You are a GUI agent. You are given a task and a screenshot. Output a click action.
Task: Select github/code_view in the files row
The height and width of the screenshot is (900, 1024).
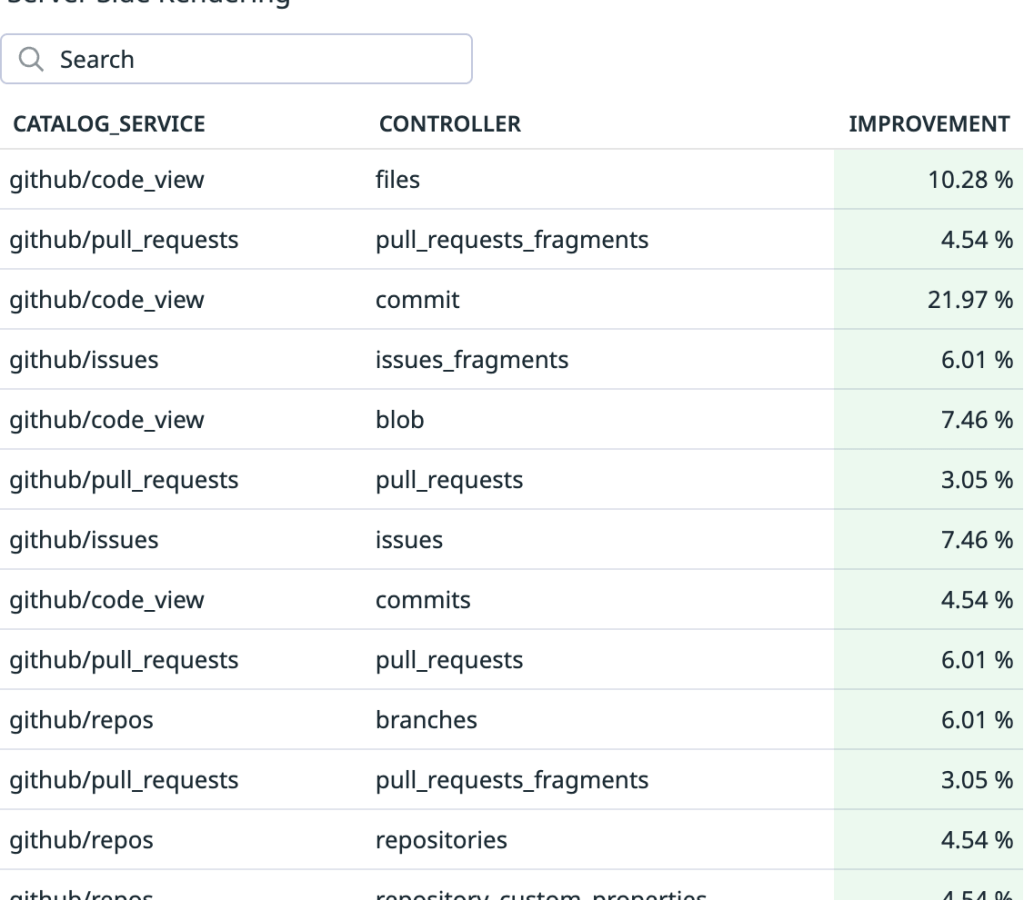pos(106,180)
